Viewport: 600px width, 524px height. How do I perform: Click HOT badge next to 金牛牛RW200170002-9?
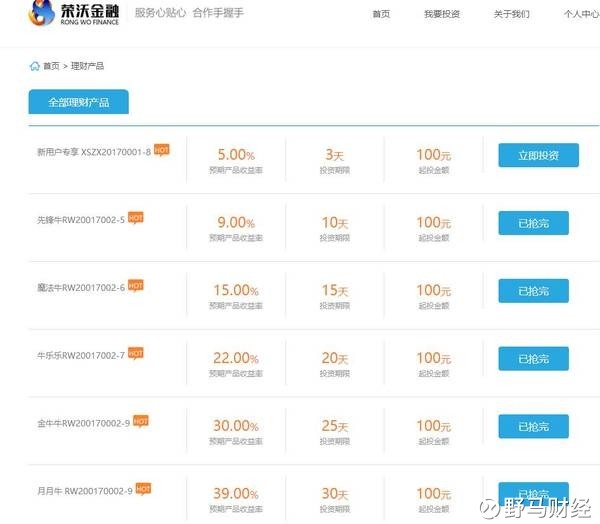[140, 421]
